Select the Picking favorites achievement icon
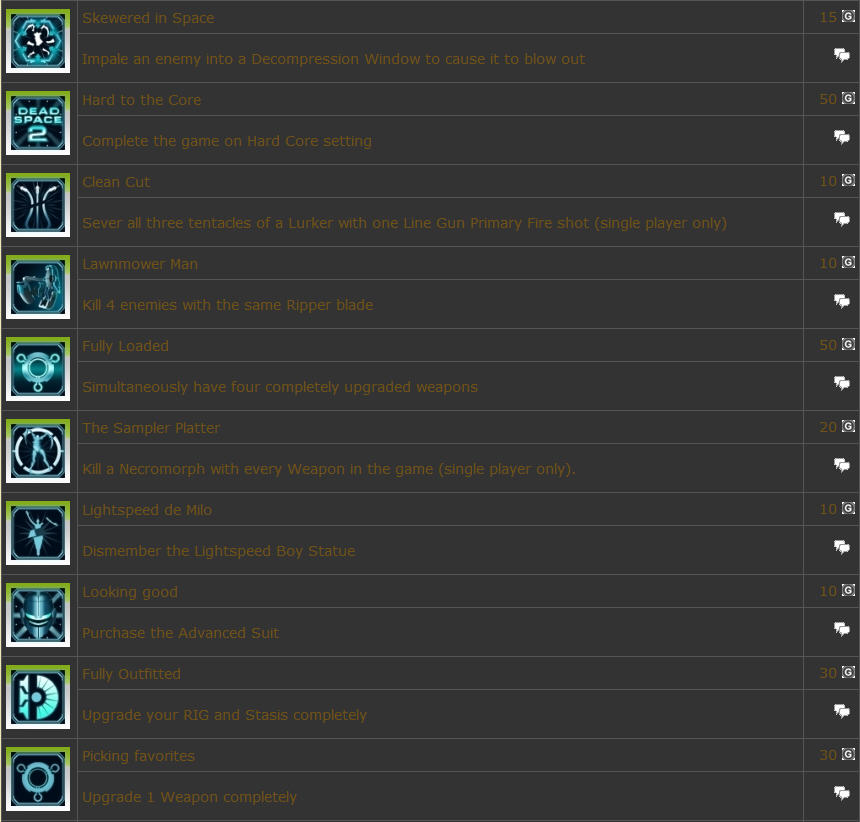860x822 pixels. click(x=38, y=779)
